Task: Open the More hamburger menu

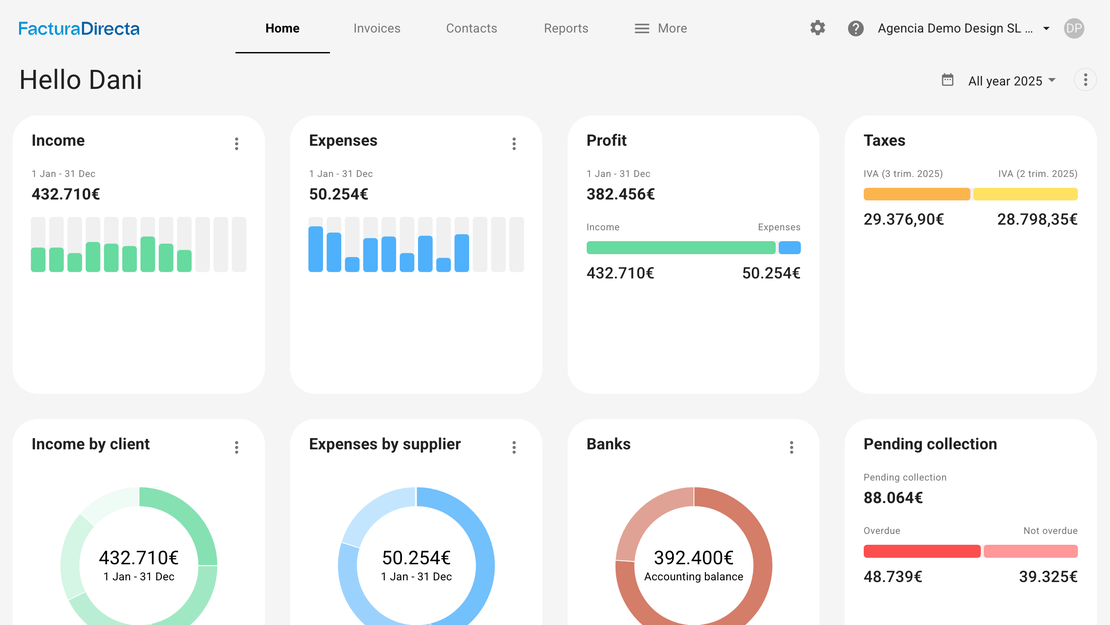Action: click(x=661, y=28)
